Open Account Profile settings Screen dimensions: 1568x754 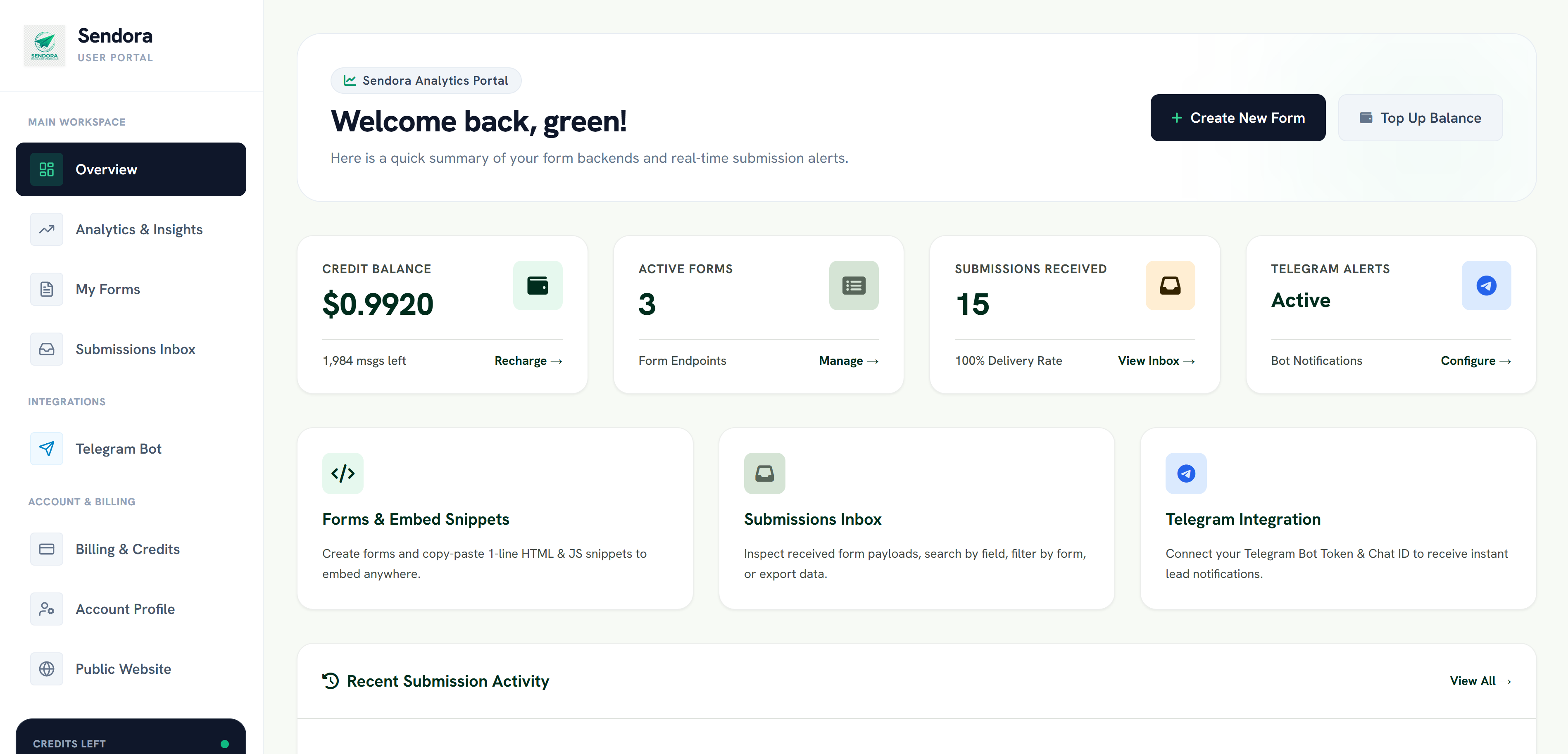131,609
